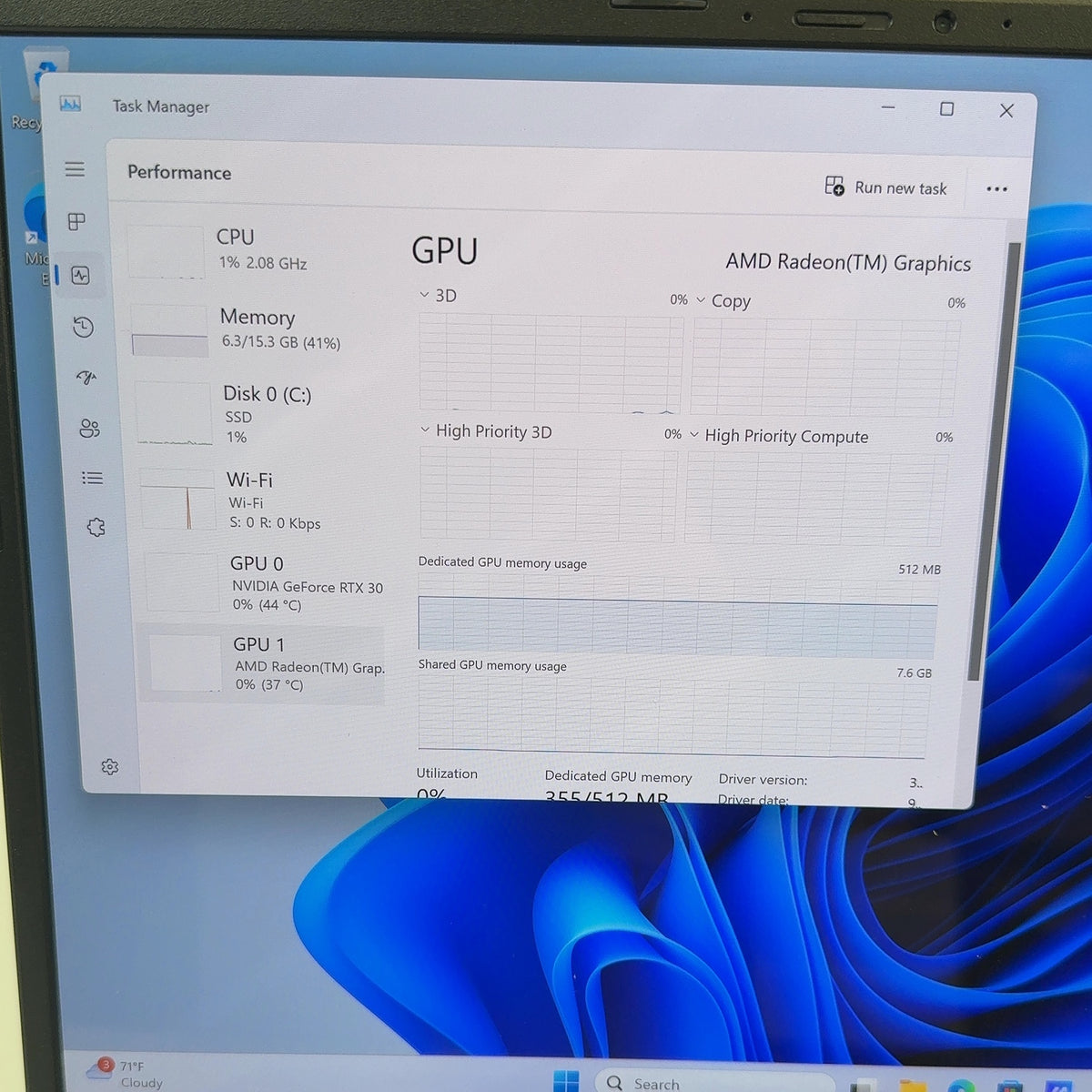This screenshot has height=1092, width=1092.
Task: Click the '512 MB' memory value
Action: (x=919, y=570)
